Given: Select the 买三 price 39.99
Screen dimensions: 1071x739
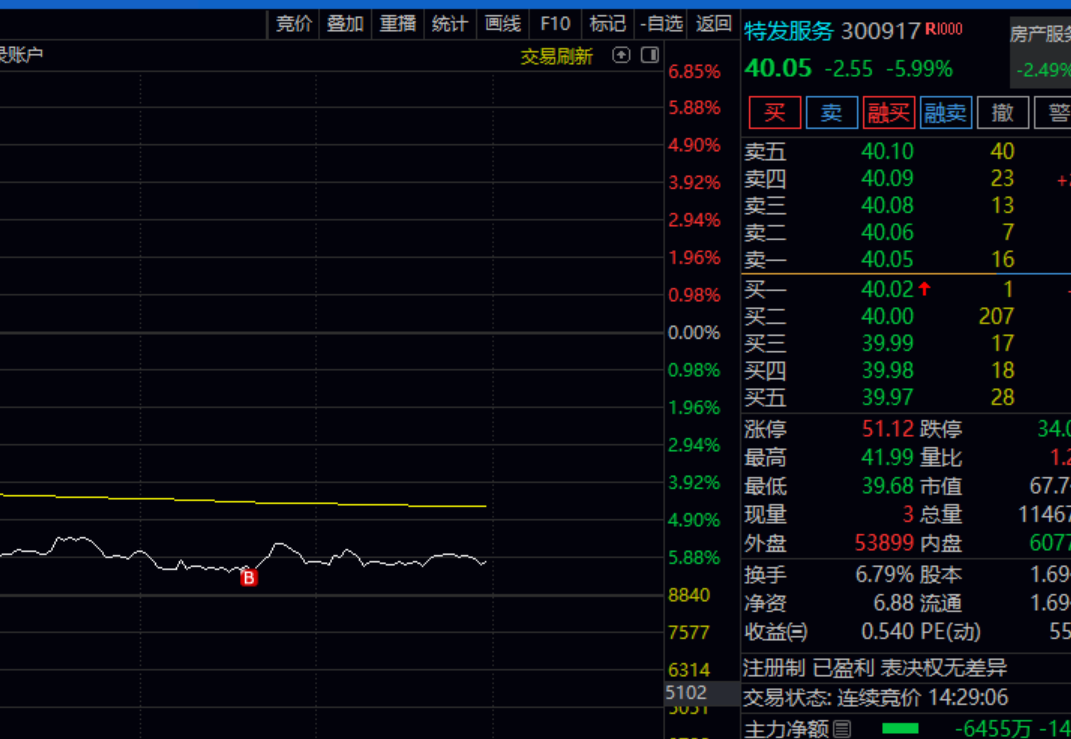Looking at the screenshot, I should point(887,343).
